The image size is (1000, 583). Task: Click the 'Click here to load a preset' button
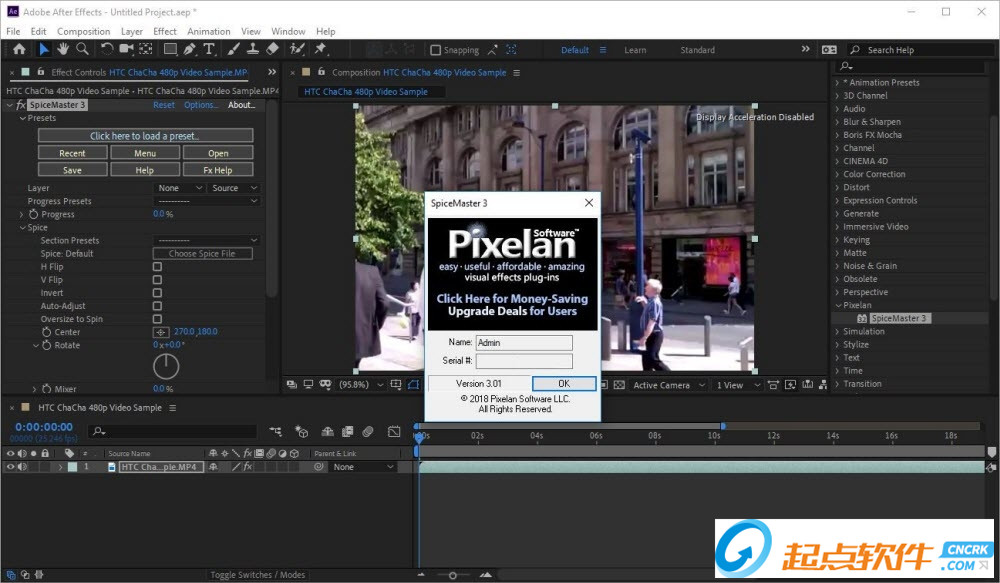point(145,136)
